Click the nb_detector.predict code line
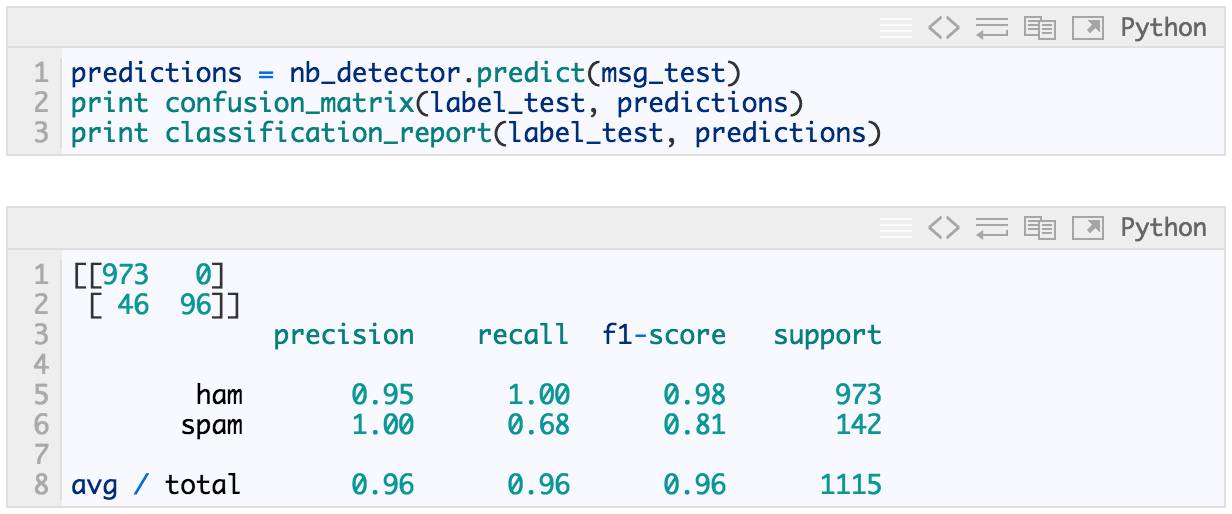1232x514 pixels. tap(405, 73)
